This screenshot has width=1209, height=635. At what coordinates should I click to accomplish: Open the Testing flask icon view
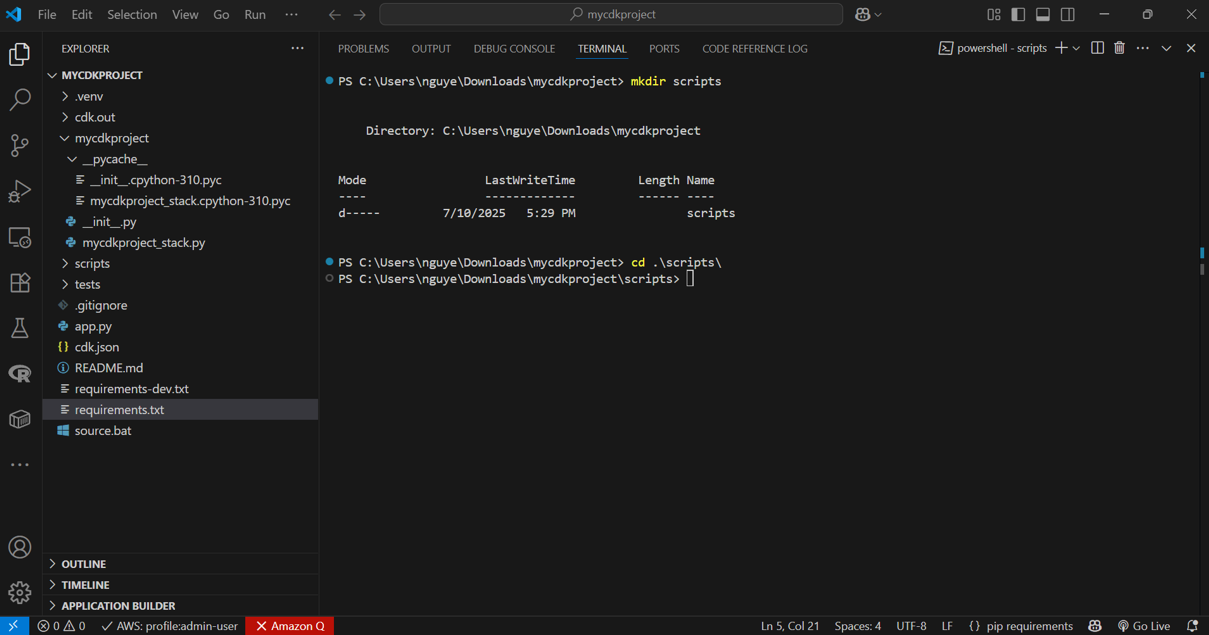20,328
